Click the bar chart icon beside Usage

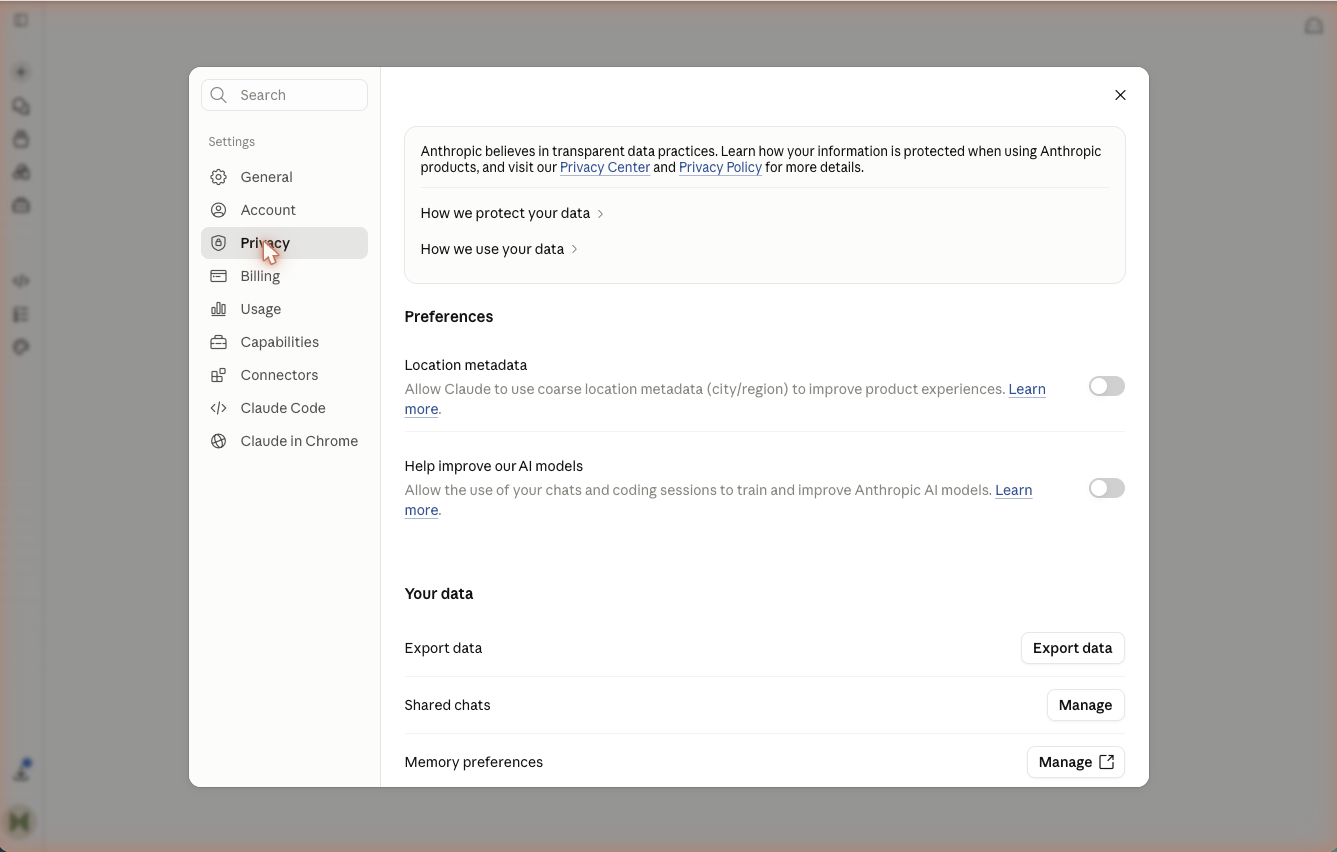[218, 309]
